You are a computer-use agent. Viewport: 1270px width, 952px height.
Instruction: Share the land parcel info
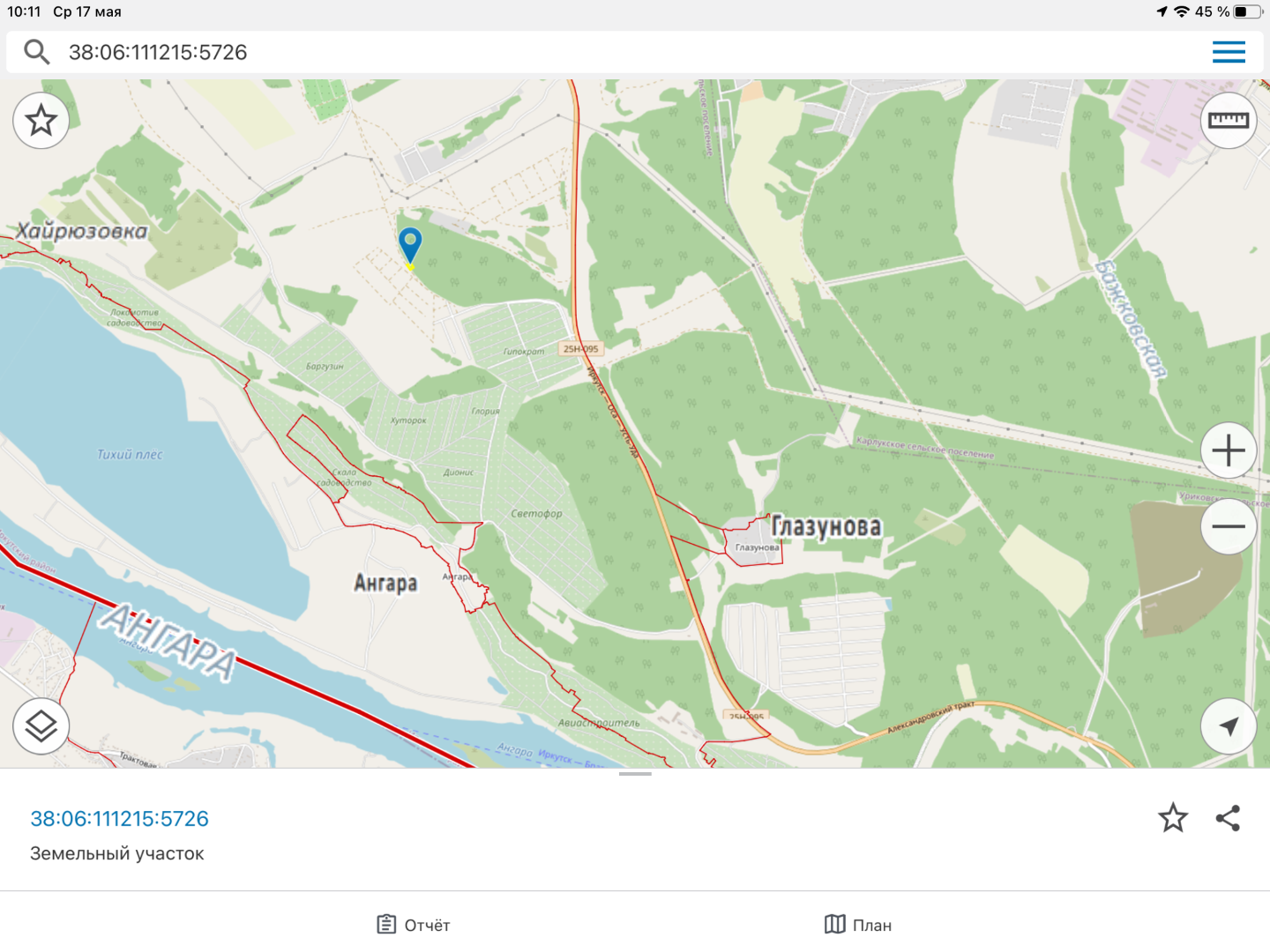point(1228,818)
